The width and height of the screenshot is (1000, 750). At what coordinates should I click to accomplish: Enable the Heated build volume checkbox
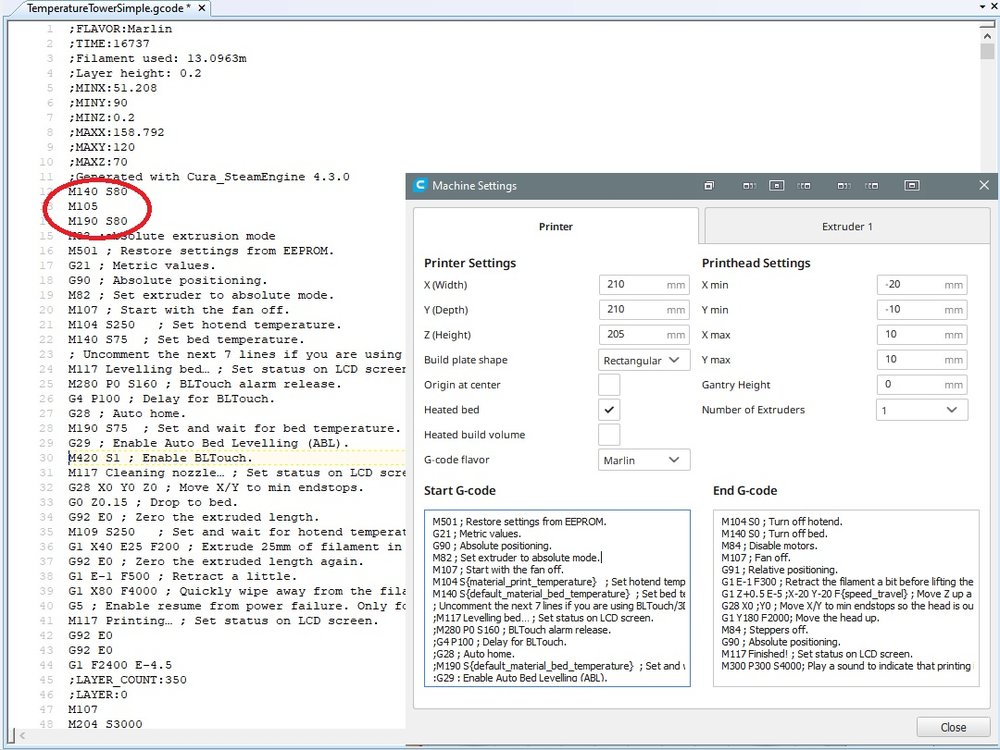click(609, 434)
